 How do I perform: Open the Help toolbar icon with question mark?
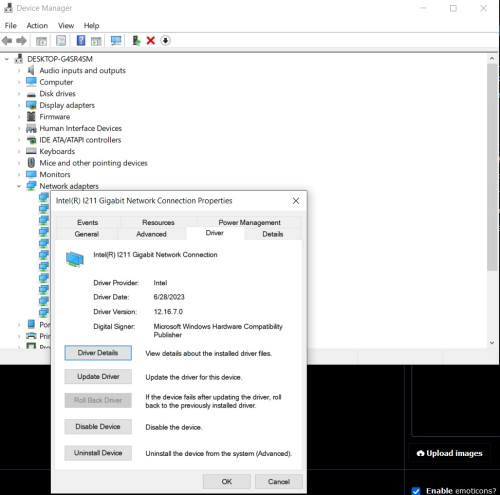[81, 41]
